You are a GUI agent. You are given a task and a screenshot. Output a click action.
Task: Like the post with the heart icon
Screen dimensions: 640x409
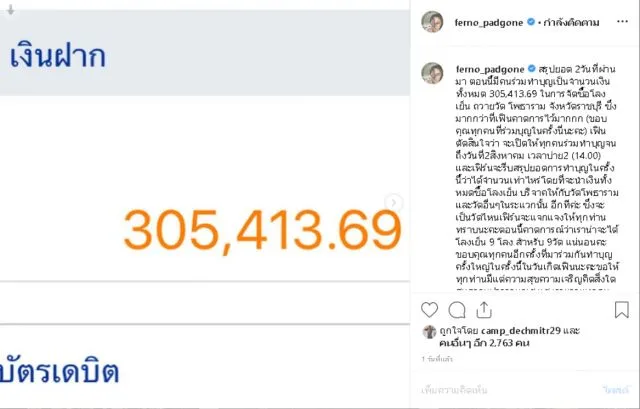[x=430, y=310]
